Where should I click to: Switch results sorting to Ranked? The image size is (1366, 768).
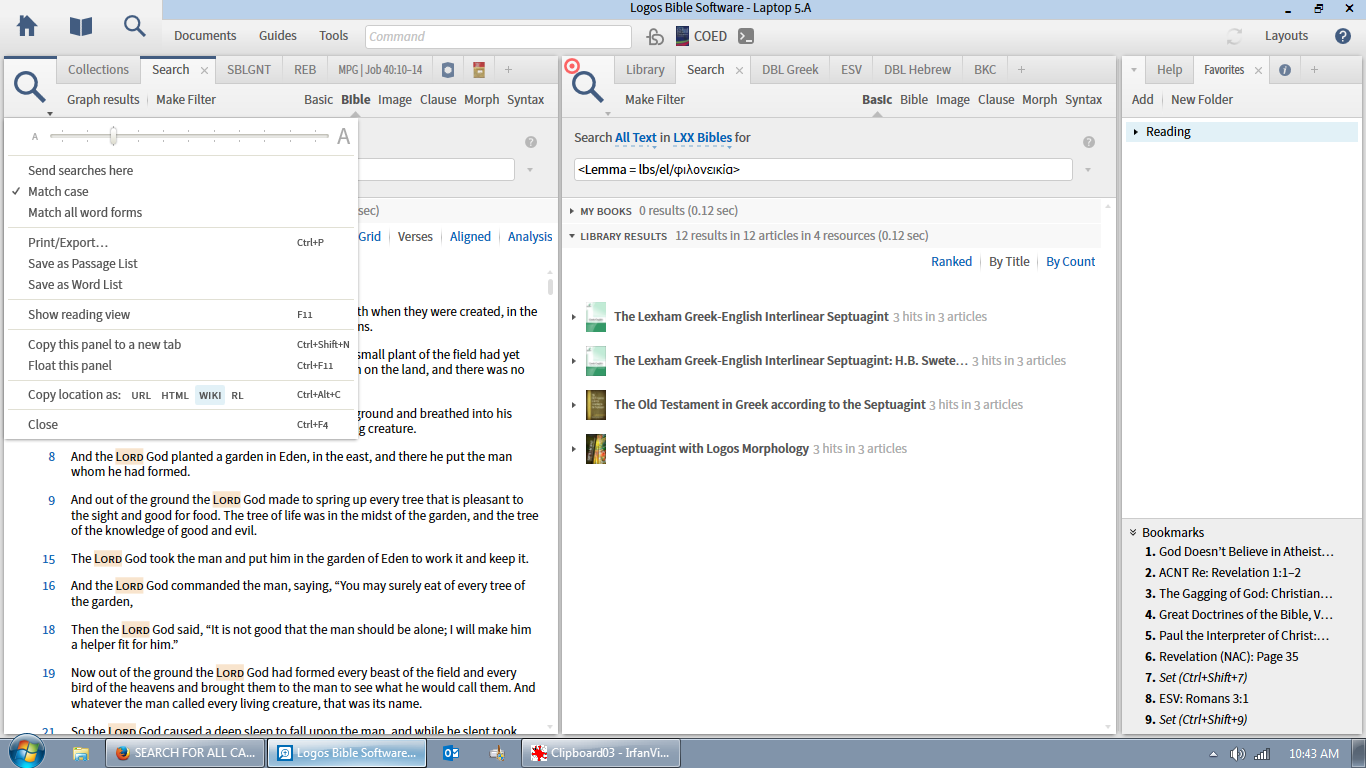(951, 261)
